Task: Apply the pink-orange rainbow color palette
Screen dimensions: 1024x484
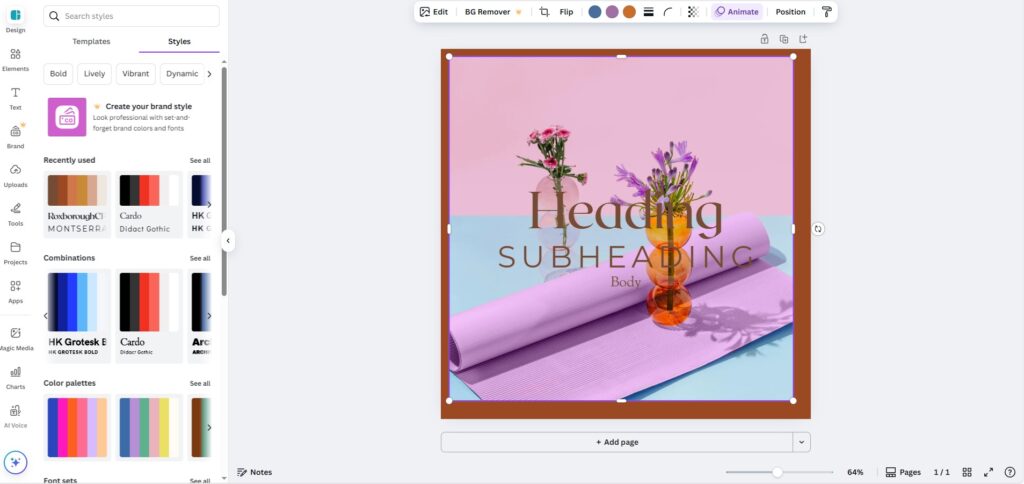Action: click(77, 427)
